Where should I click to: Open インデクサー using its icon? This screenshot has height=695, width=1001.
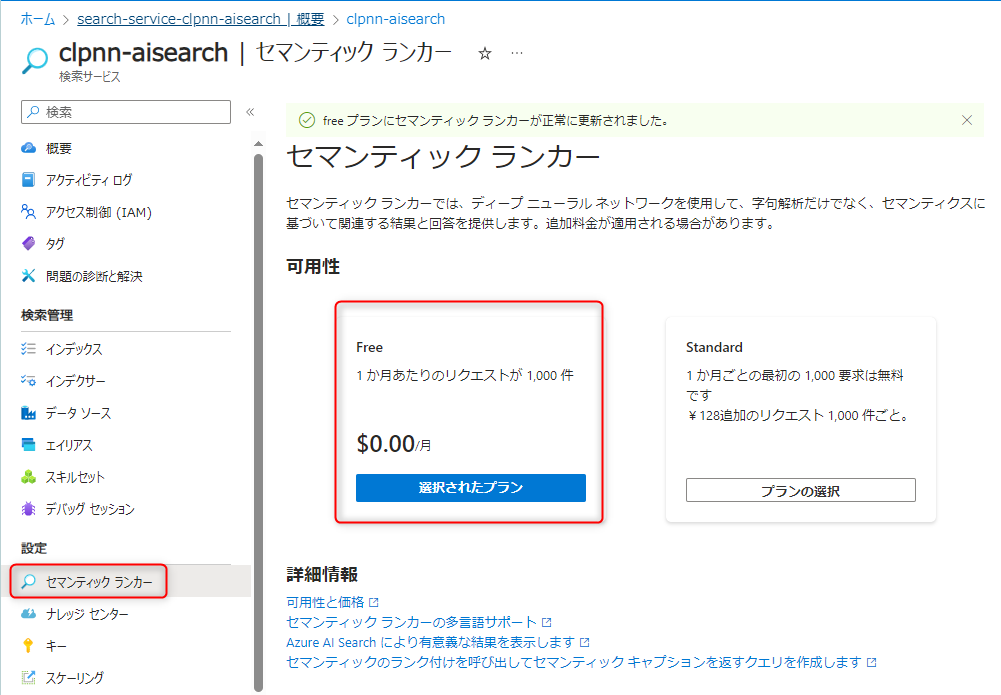click(x=29, y=381)
